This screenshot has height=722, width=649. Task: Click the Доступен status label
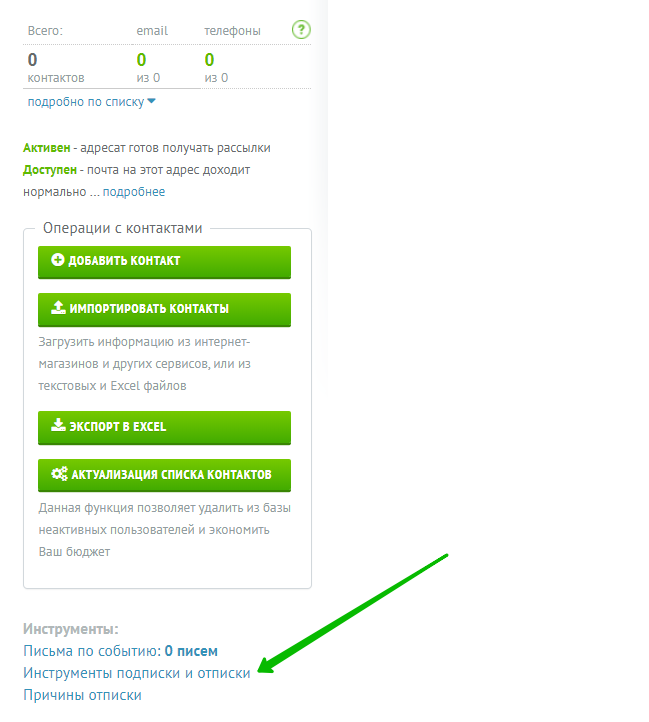pyautogui.click(x=50, y=170)
